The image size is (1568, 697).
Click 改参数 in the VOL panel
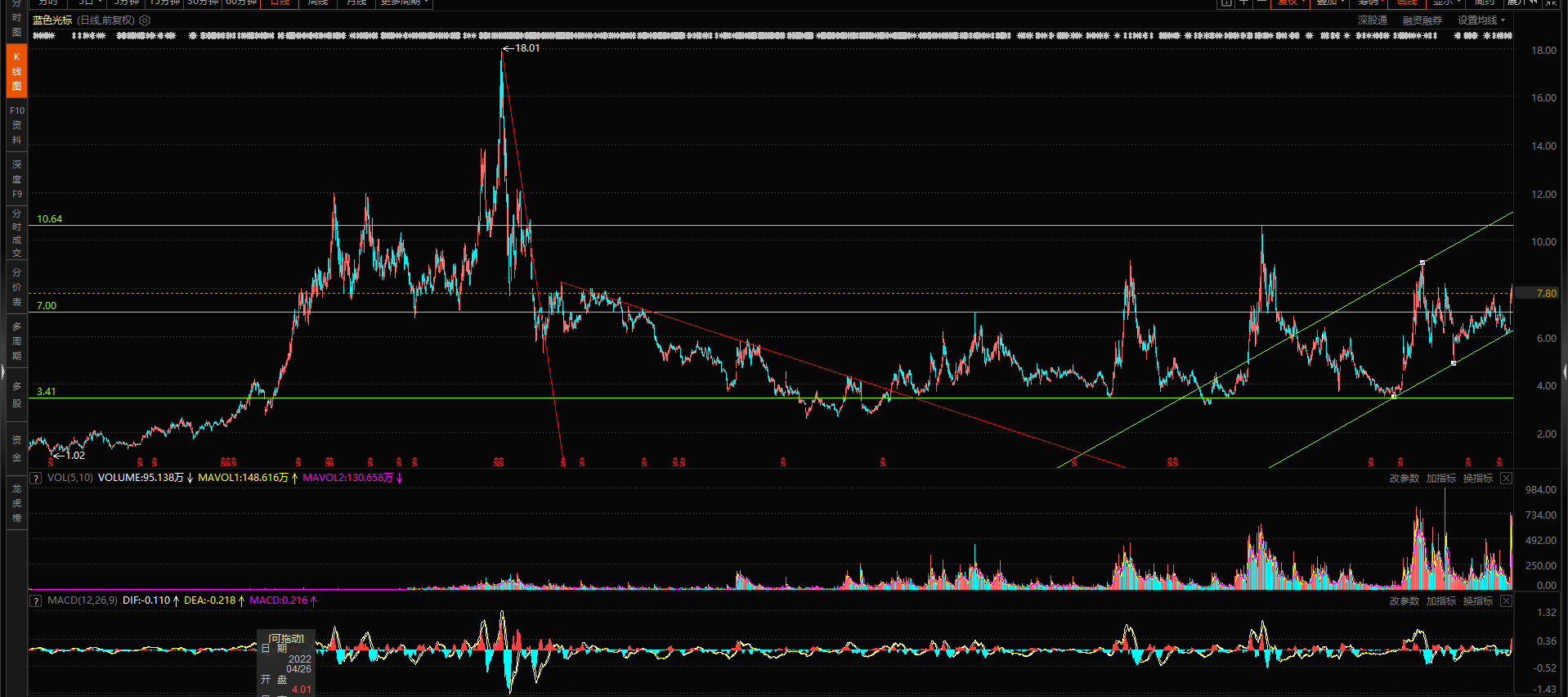(1404, 479)
